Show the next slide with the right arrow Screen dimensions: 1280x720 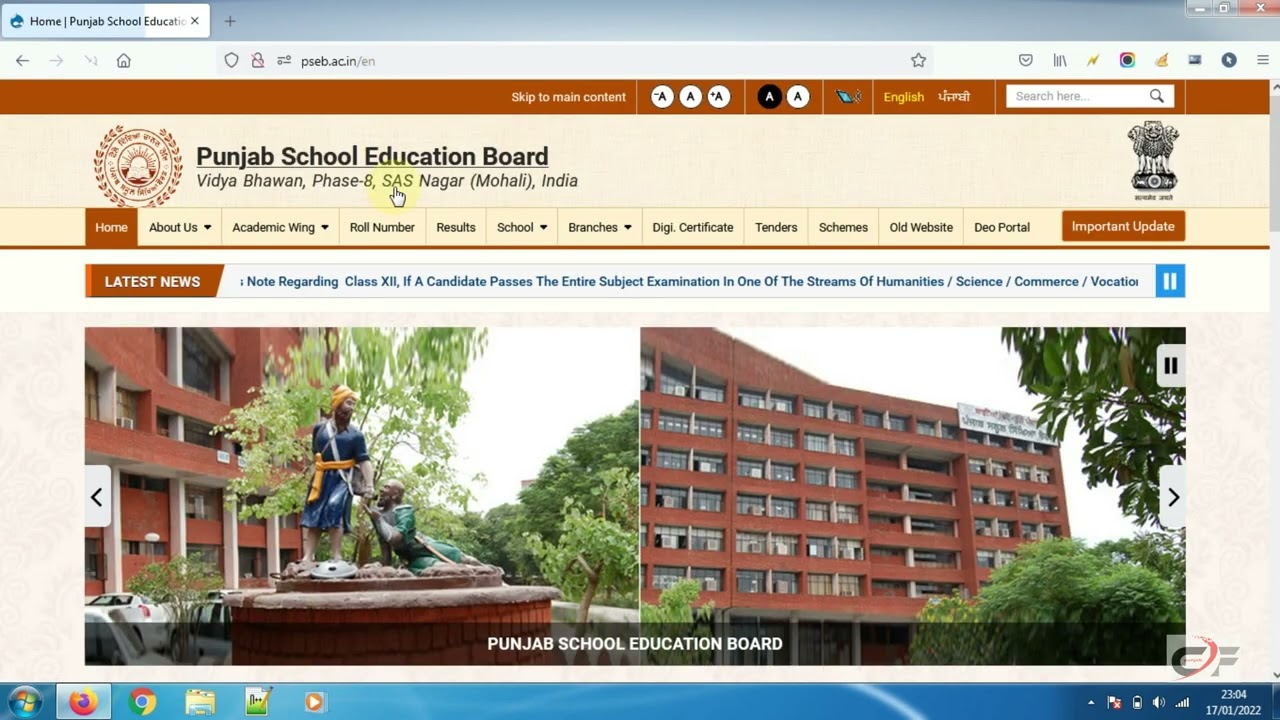tap(1173, 497)
